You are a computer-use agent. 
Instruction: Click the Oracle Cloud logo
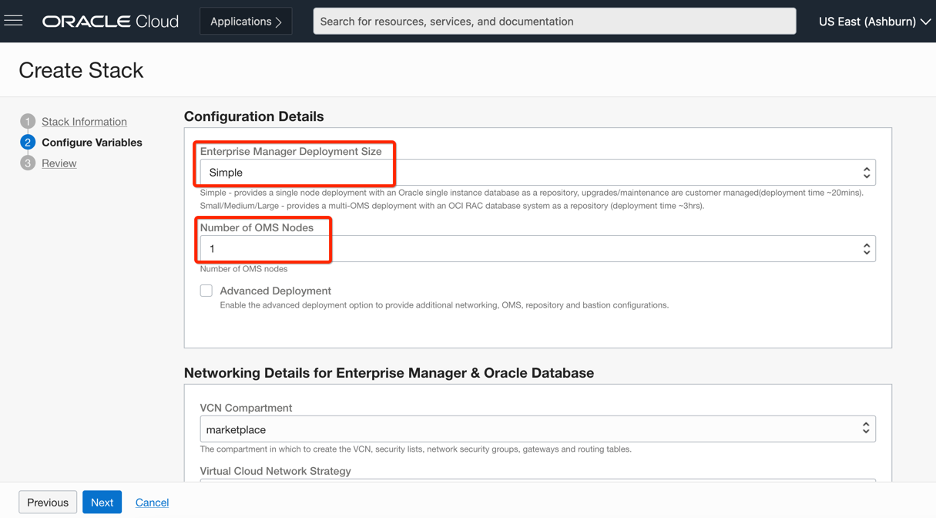pyautogui.click(x=110, y=21)
